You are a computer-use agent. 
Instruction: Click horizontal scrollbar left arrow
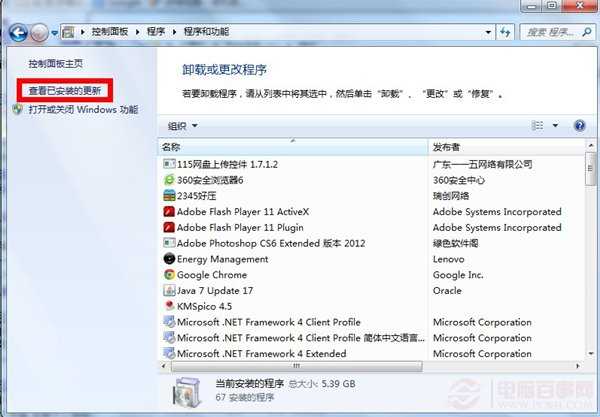point(164,366)
